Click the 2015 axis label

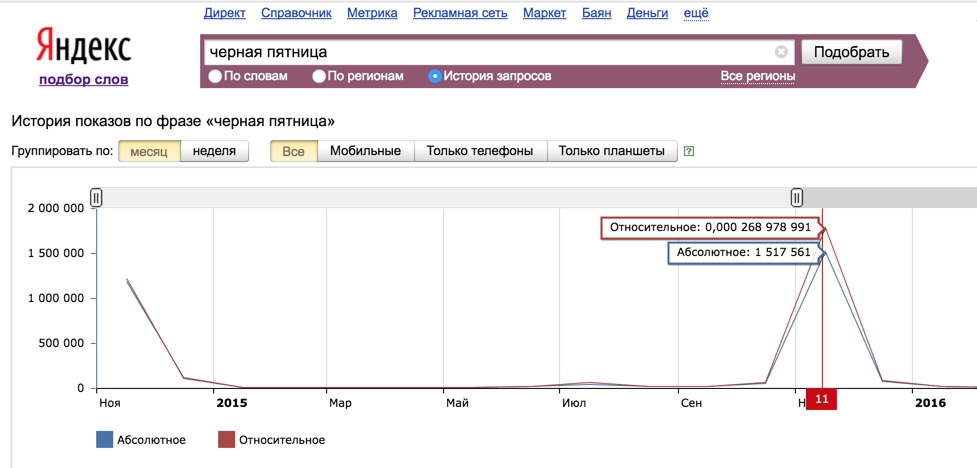(232, 403)
